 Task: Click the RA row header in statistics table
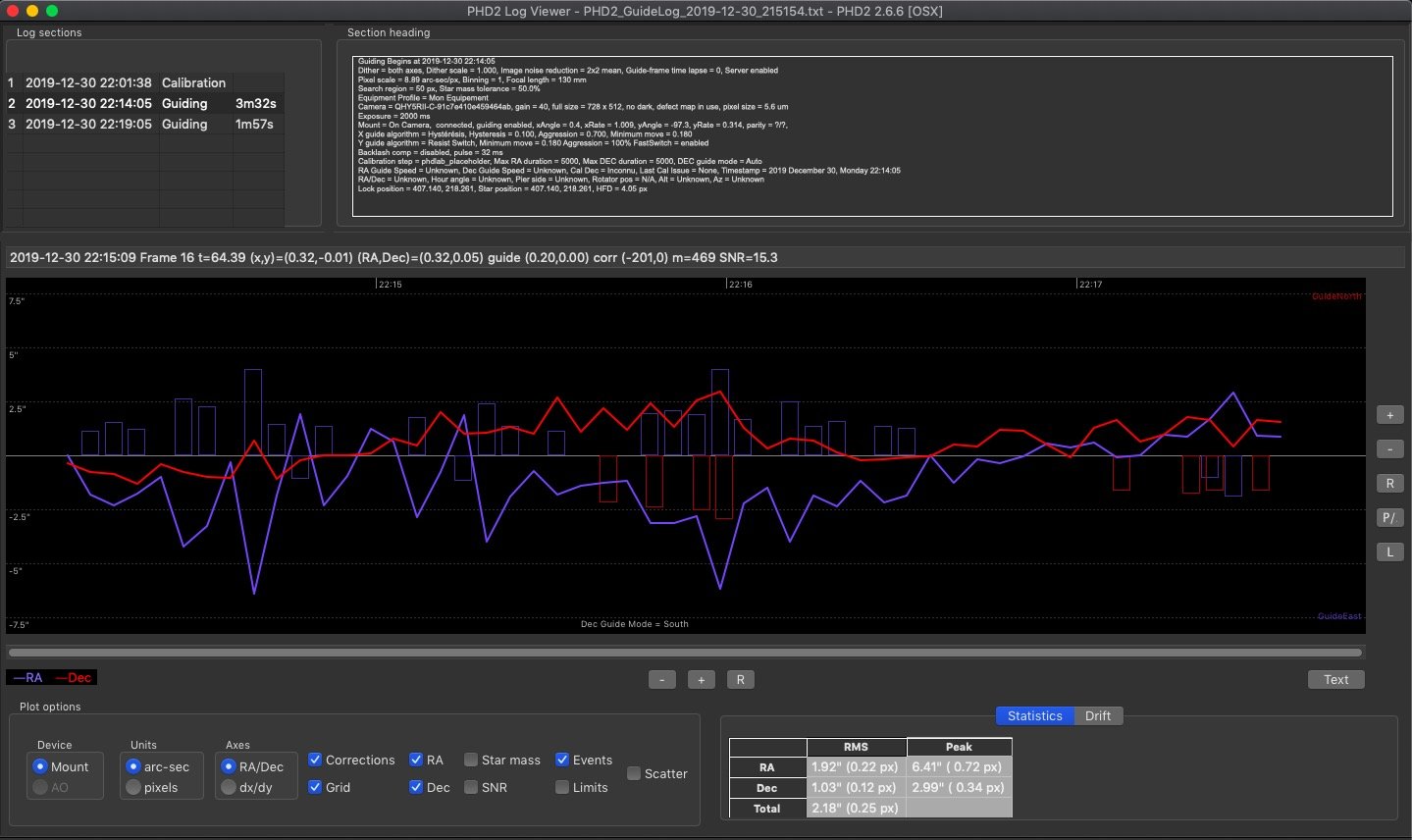click(767, 767)
